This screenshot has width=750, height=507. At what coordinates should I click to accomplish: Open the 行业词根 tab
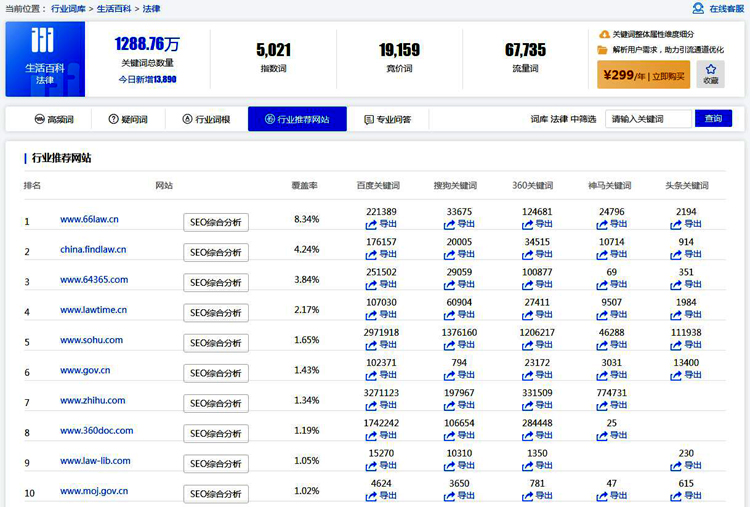(206, 119)
